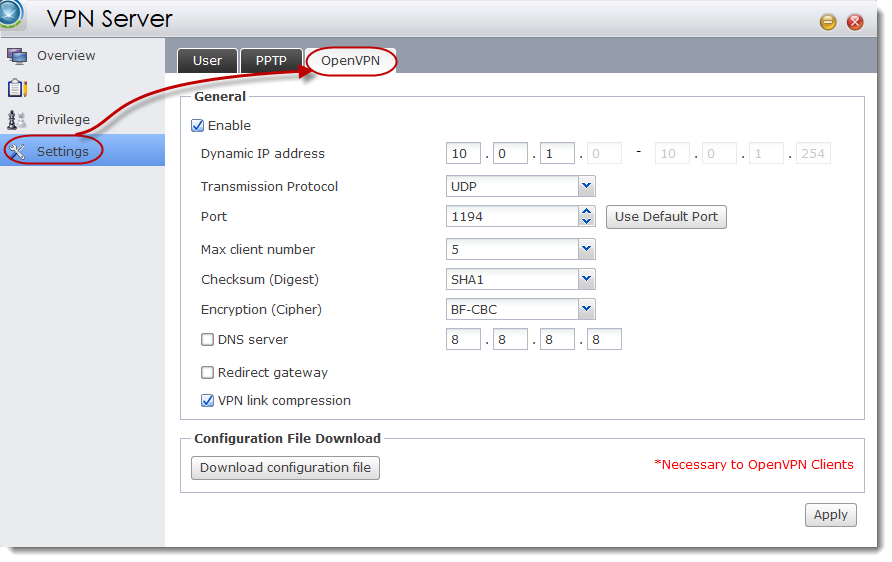Click the yellow minimize window icon
Viewport: 892px width, 562px height.
[x=828, y=22]
